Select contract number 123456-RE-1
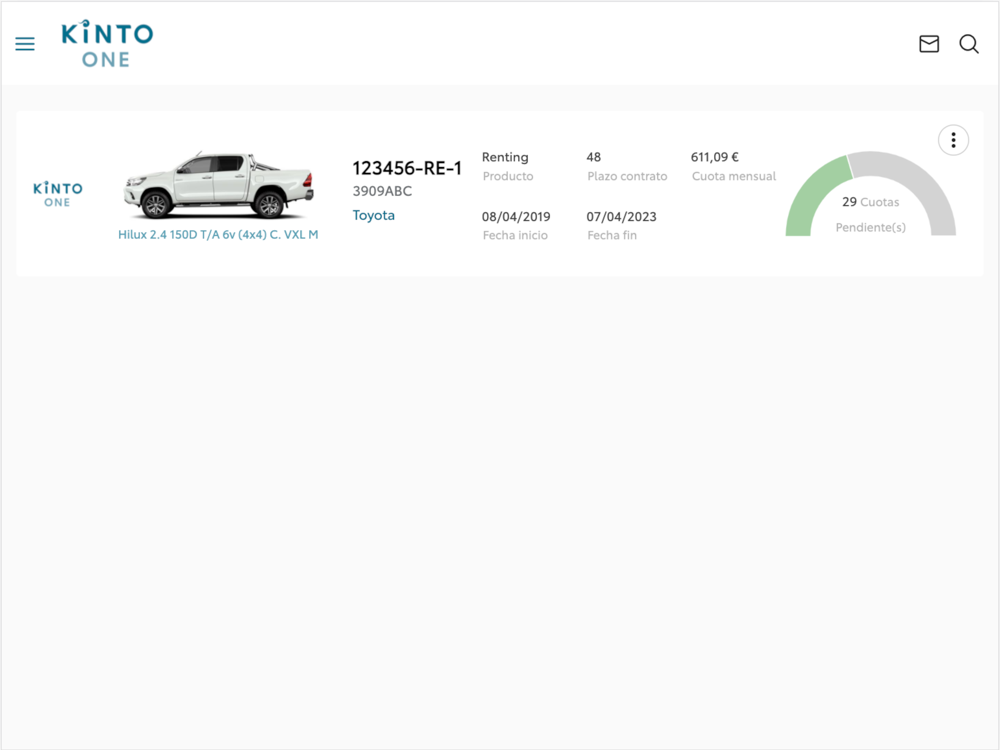This screenshot has height=750, width=1000. (x=407, y=168)
